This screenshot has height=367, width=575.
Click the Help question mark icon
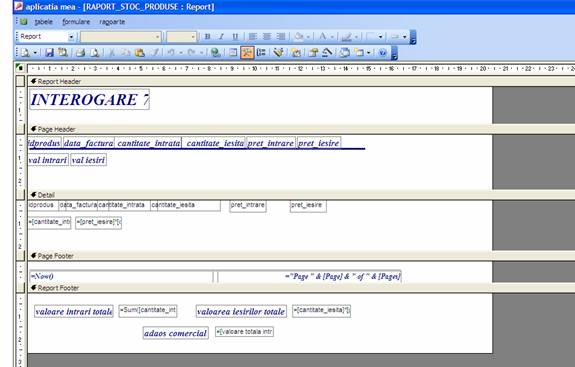[x=382, y=53]
